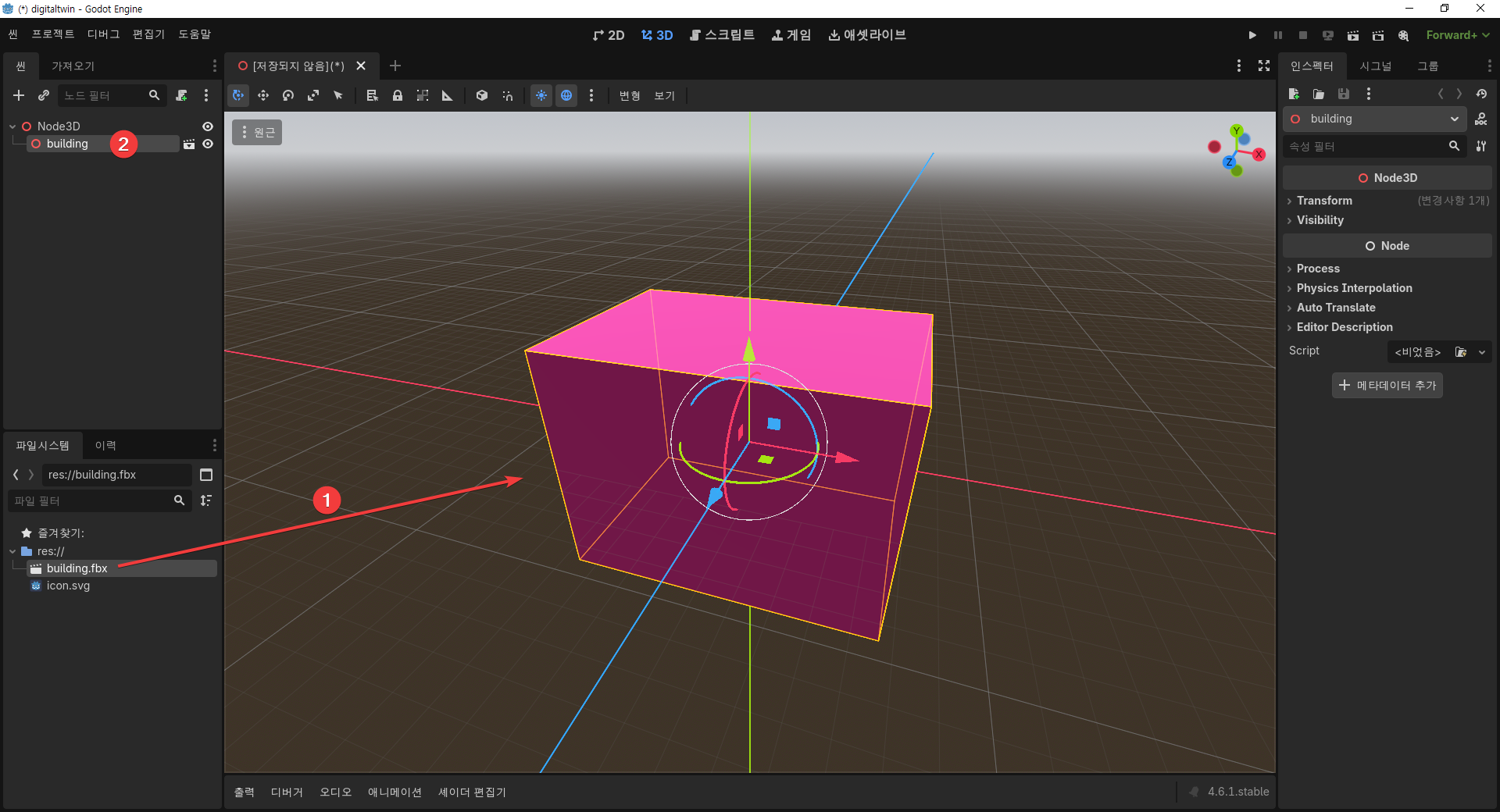Toggle visibility eye of building node
This screenshot has width=1500, height=812.
coord(208,144)
